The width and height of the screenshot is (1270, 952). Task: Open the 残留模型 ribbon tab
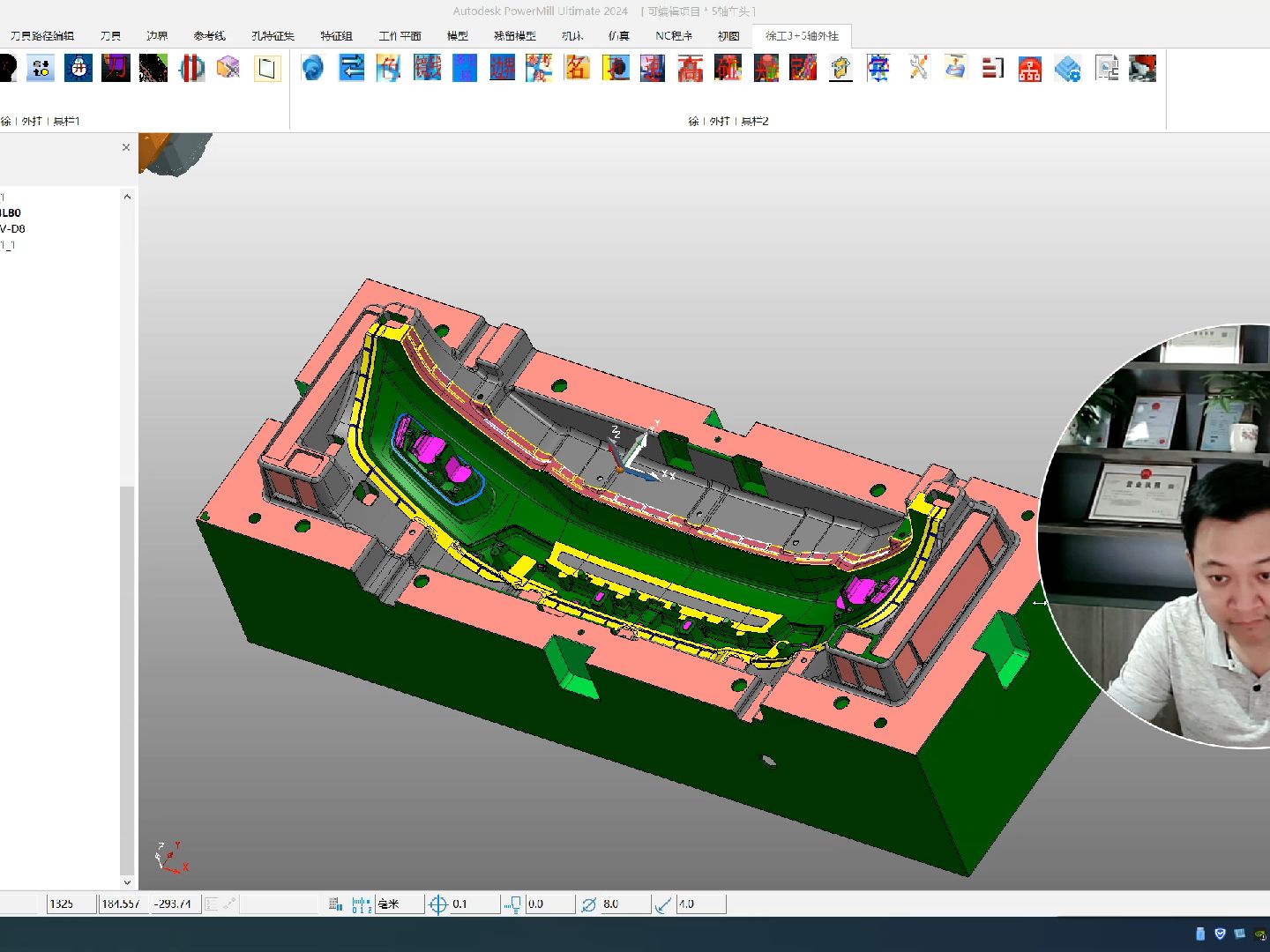click(x=515, y=36)
